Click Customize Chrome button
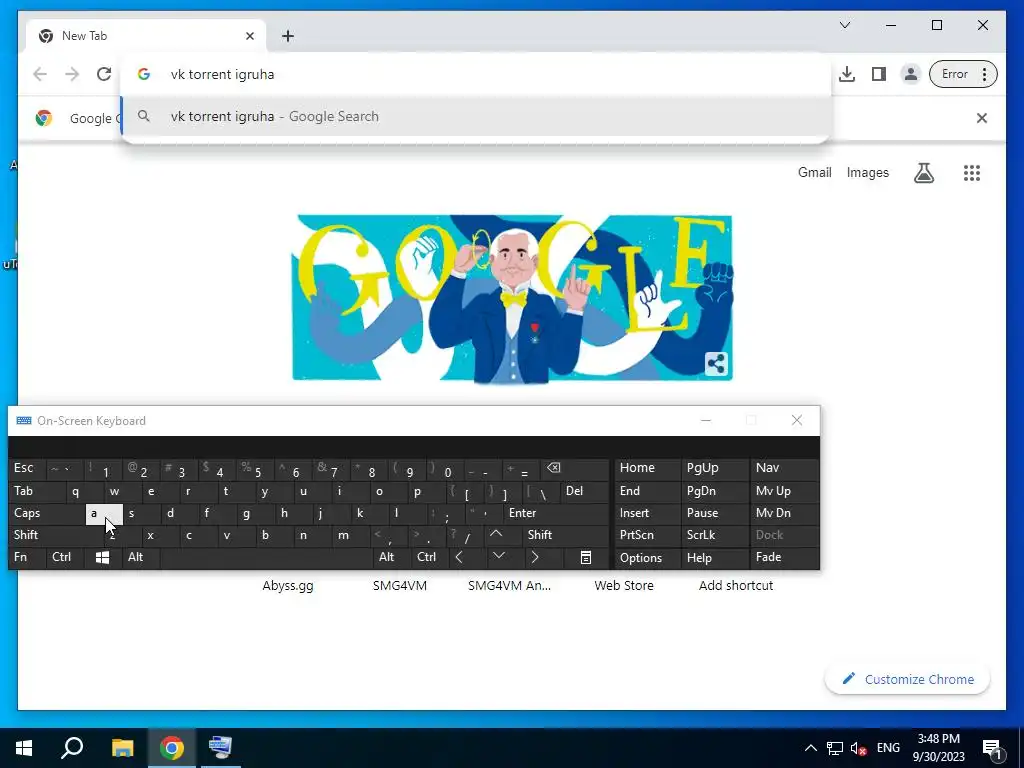 click(908, 679)
